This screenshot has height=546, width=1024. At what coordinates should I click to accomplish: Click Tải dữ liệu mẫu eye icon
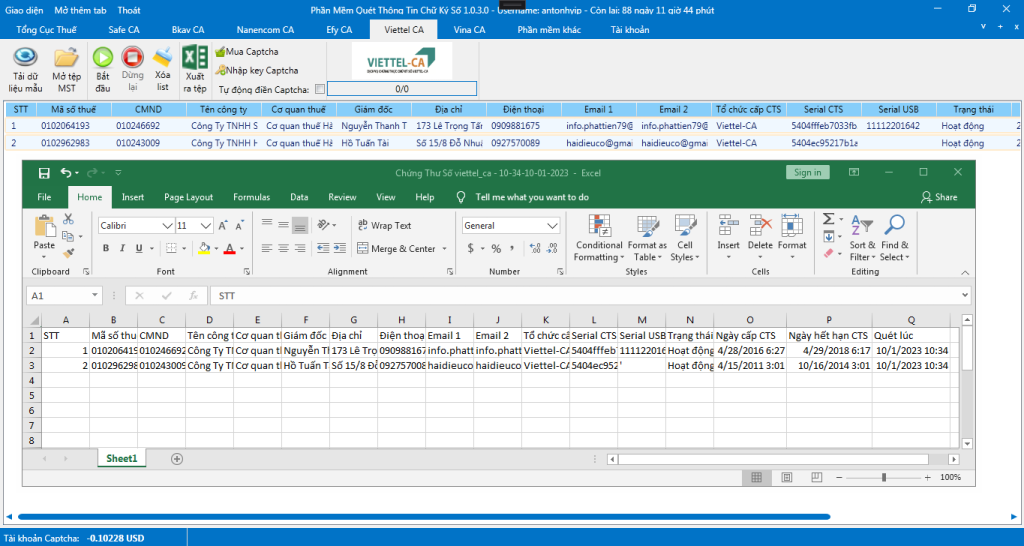pos(25,58)
